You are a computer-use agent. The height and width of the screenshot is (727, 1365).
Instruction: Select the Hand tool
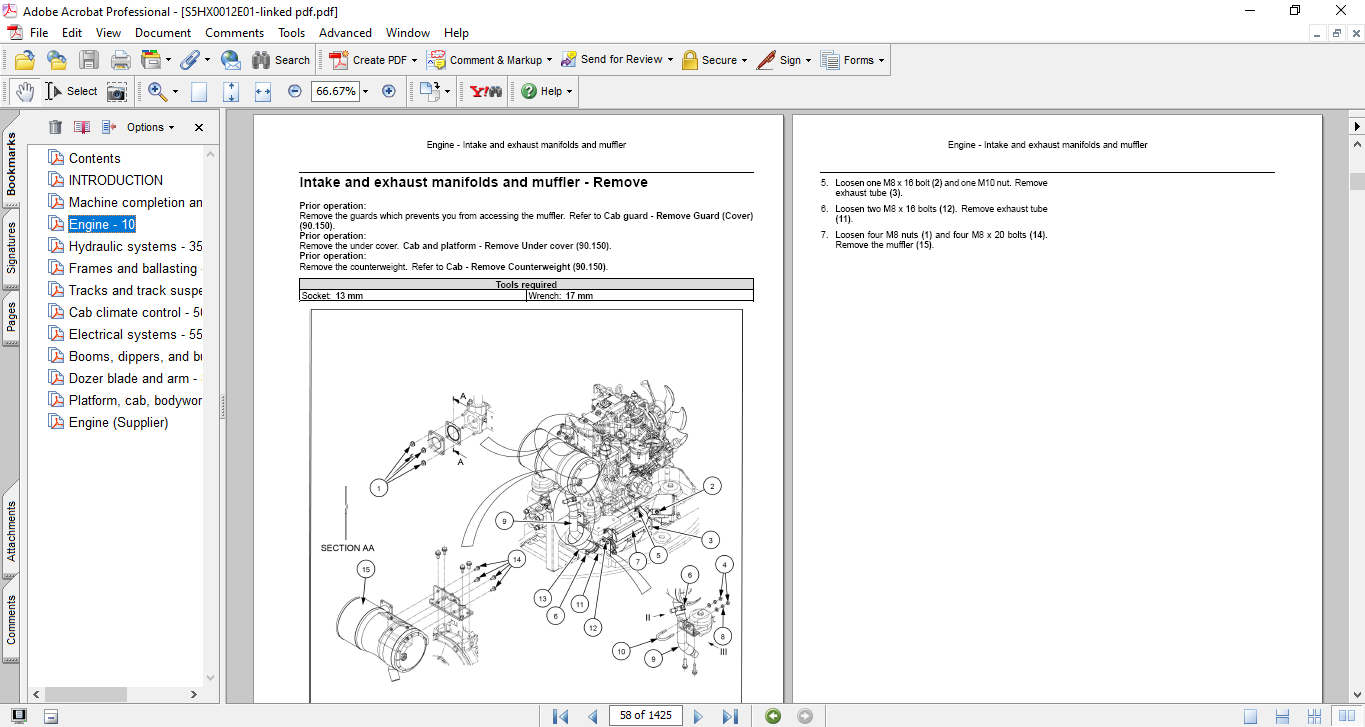[x=25, y=91]
